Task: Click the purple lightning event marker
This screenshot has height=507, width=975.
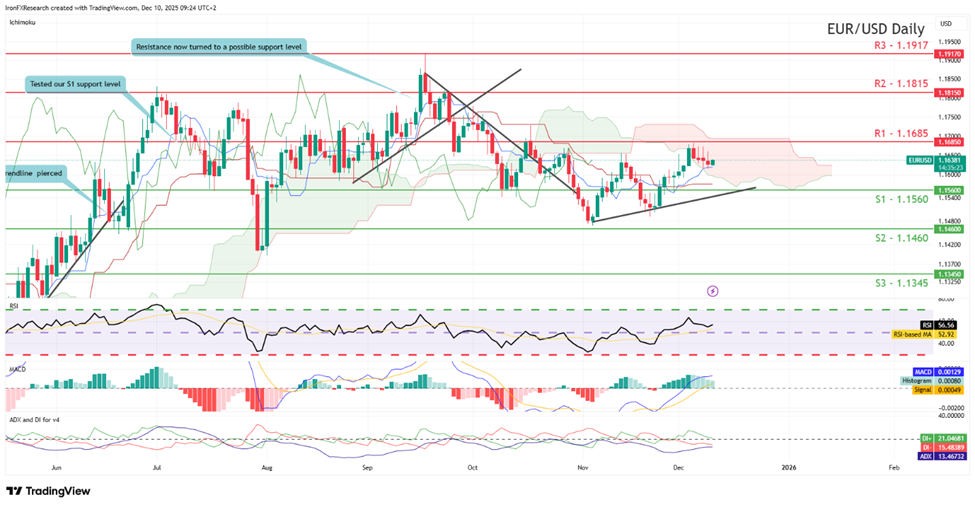Action: [712, 291]
